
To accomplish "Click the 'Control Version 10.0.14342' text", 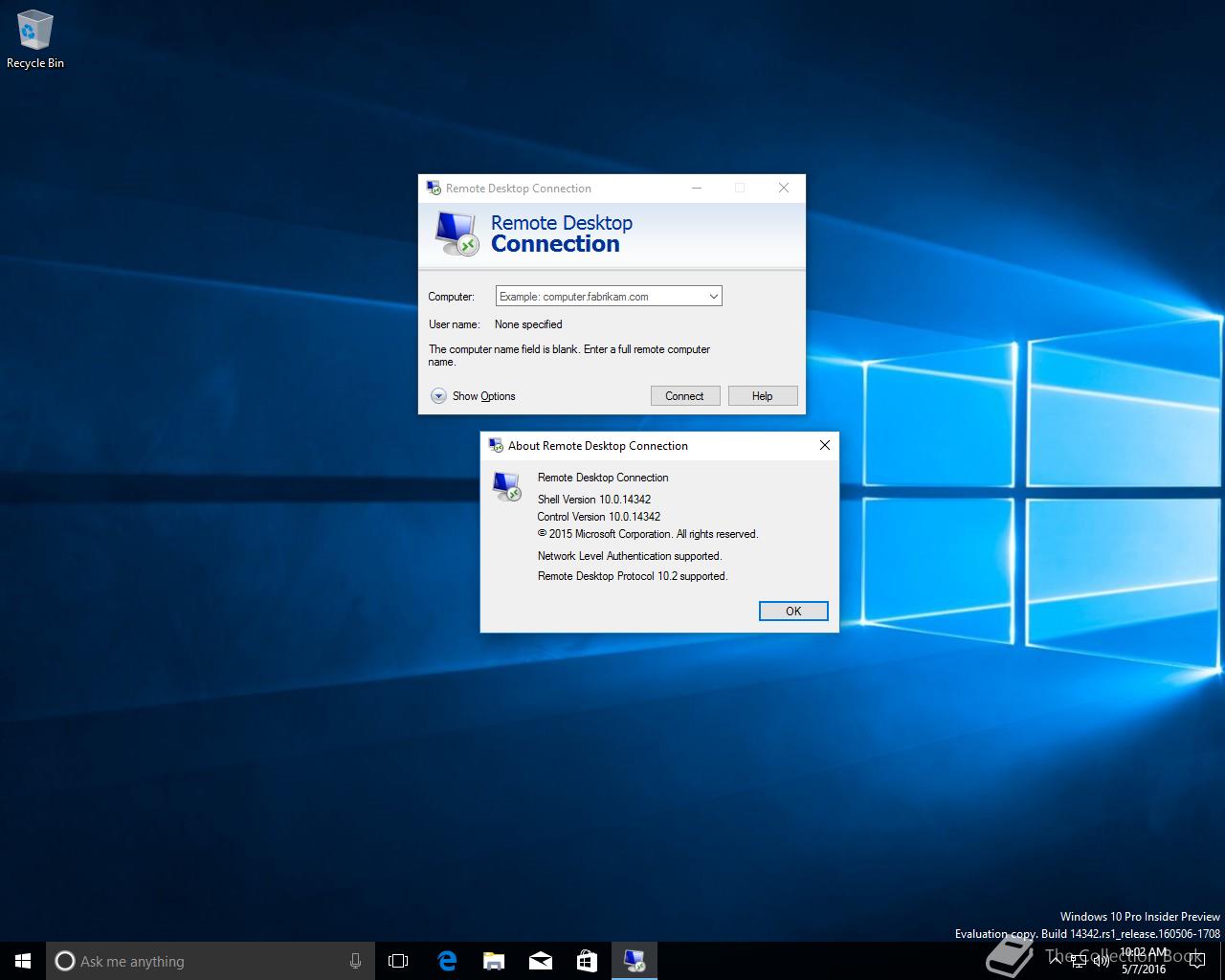I will [599, 516].
